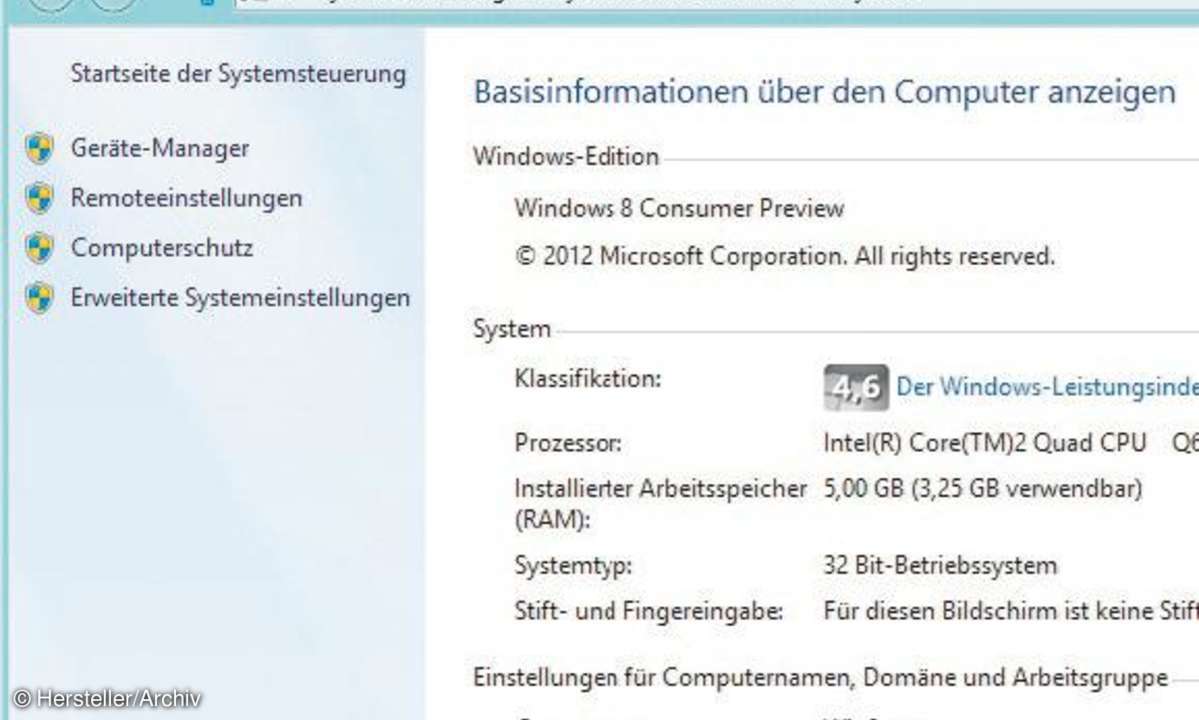1199x720 pixels.
Task: Click the Windows 8 Consumer Preview text
Action: pos(679,208)
